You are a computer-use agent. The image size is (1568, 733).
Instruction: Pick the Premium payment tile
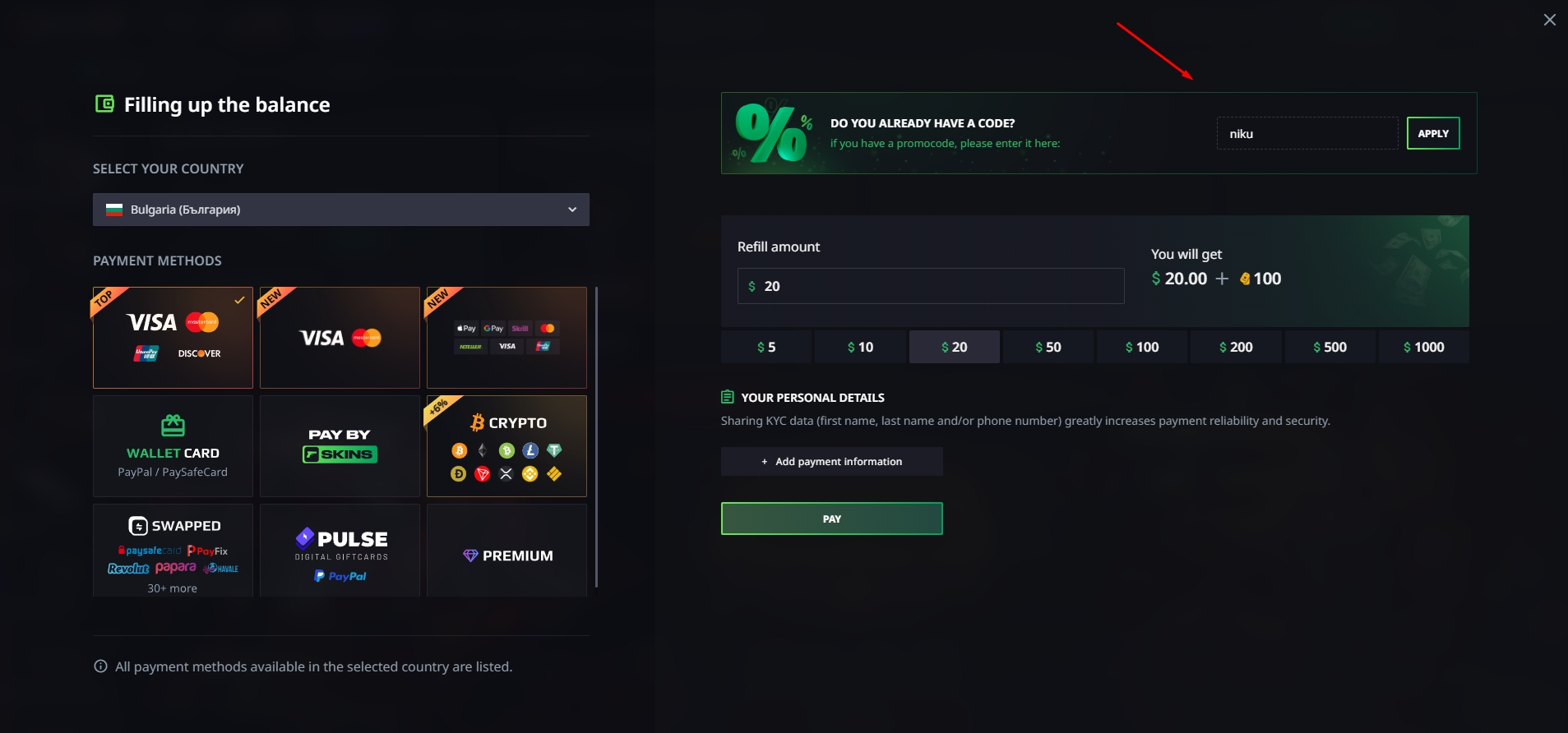(x=506, y=551)
